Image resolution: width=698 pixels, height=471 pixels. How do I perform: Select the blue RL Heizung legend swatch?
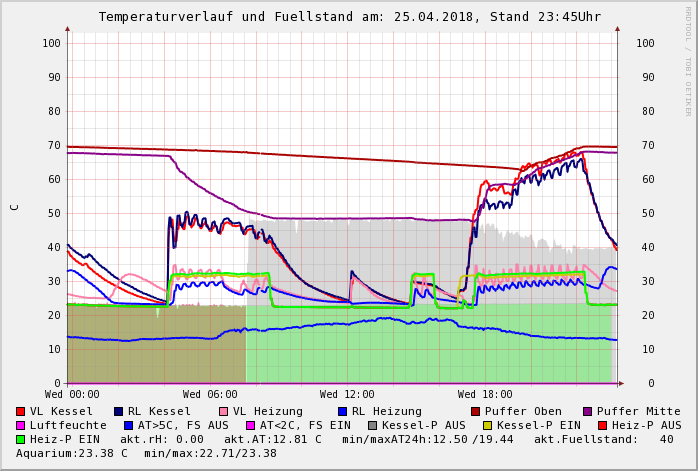[x=343, y=411]
